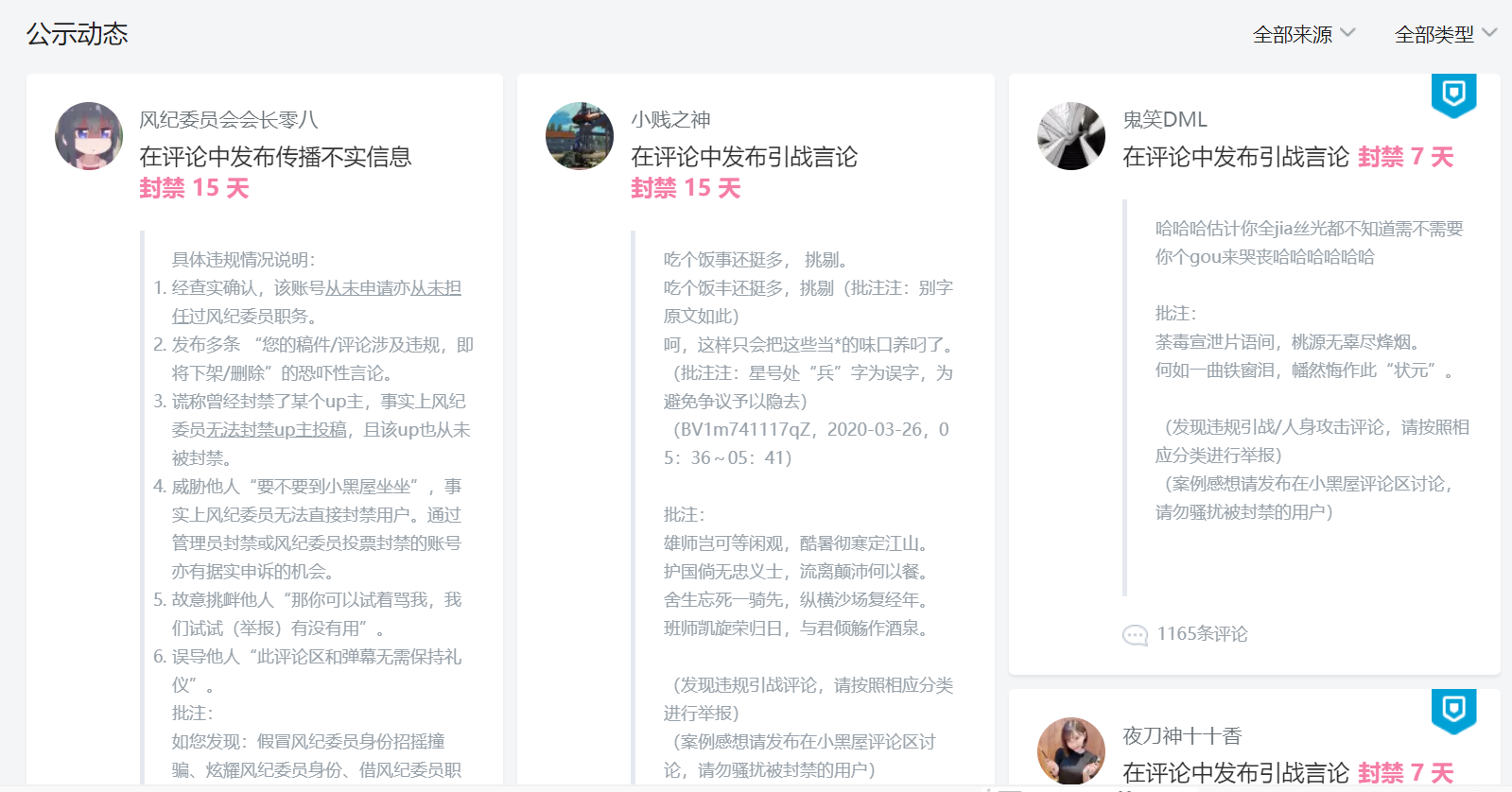Open 鬼笑DML's 在评论中发布引战言论 title
Screen dimensions: 1512x792
tap(1236, 157)
